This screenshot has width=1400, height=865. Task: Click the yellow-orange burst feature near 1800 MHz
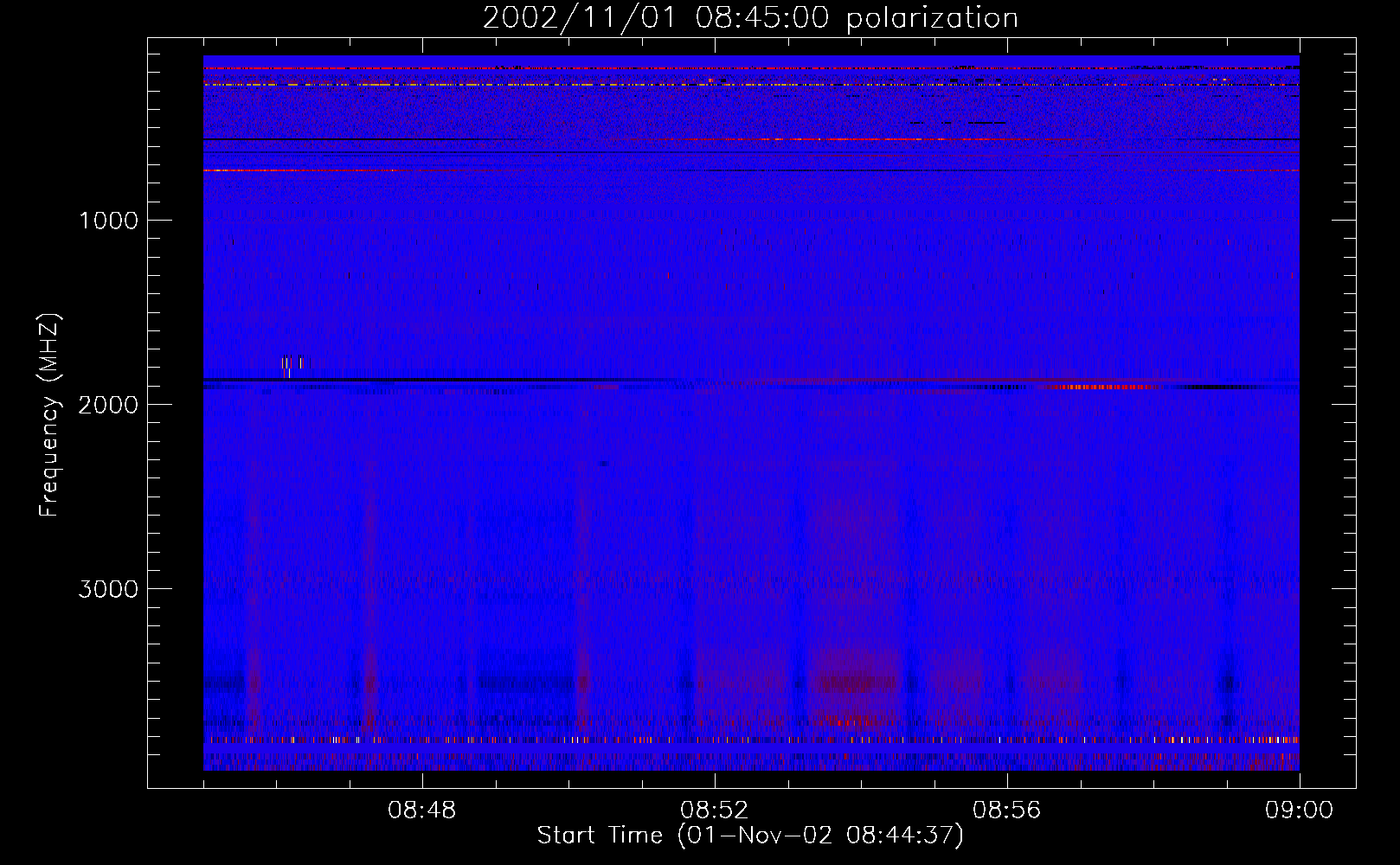click(x=292, y=367)
